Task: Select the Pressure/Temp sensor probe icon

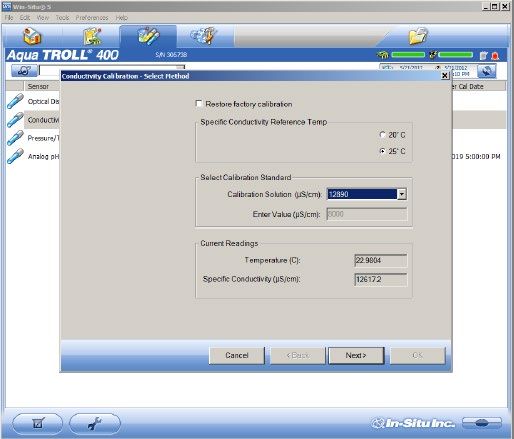Action: tap(15, 138)
